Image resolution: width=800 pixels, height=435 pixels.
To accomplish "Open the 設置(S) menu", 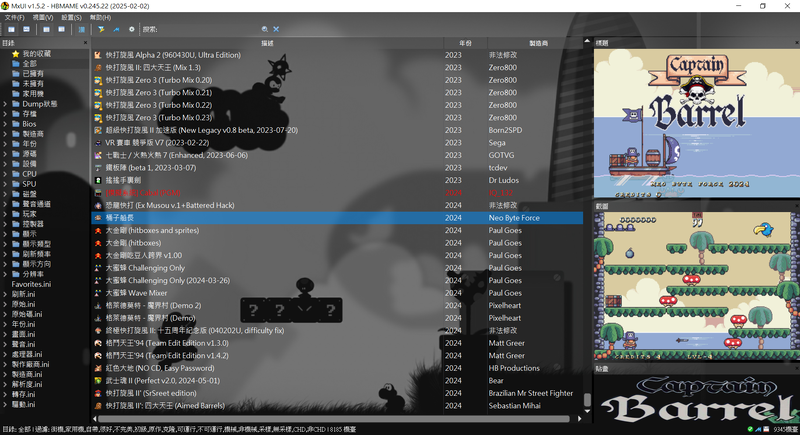I will (x=71, y=17).
